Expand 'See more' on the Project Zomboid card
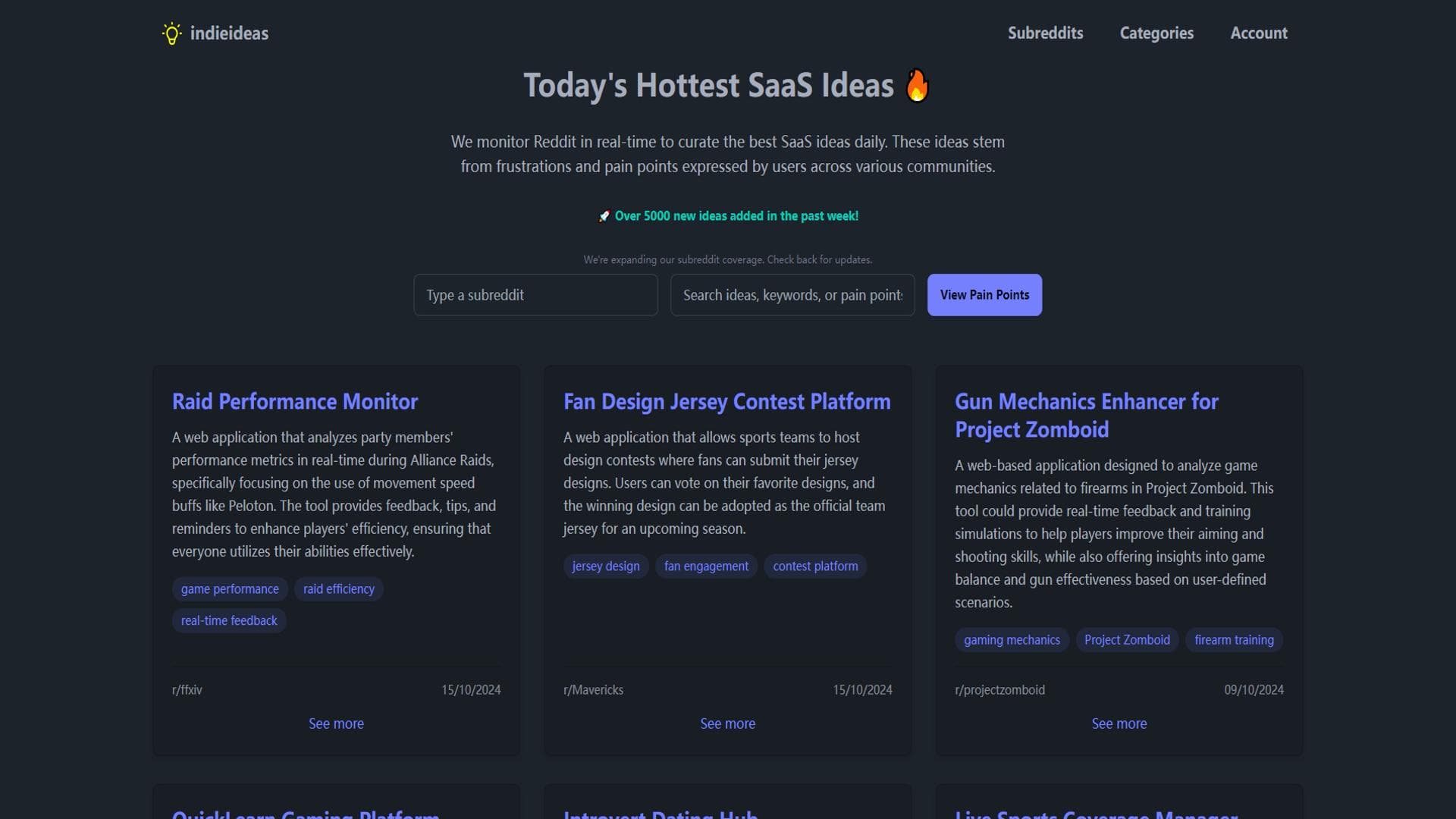The height and width of the screenshot is (819, 1456). [x=1119, y=723]
